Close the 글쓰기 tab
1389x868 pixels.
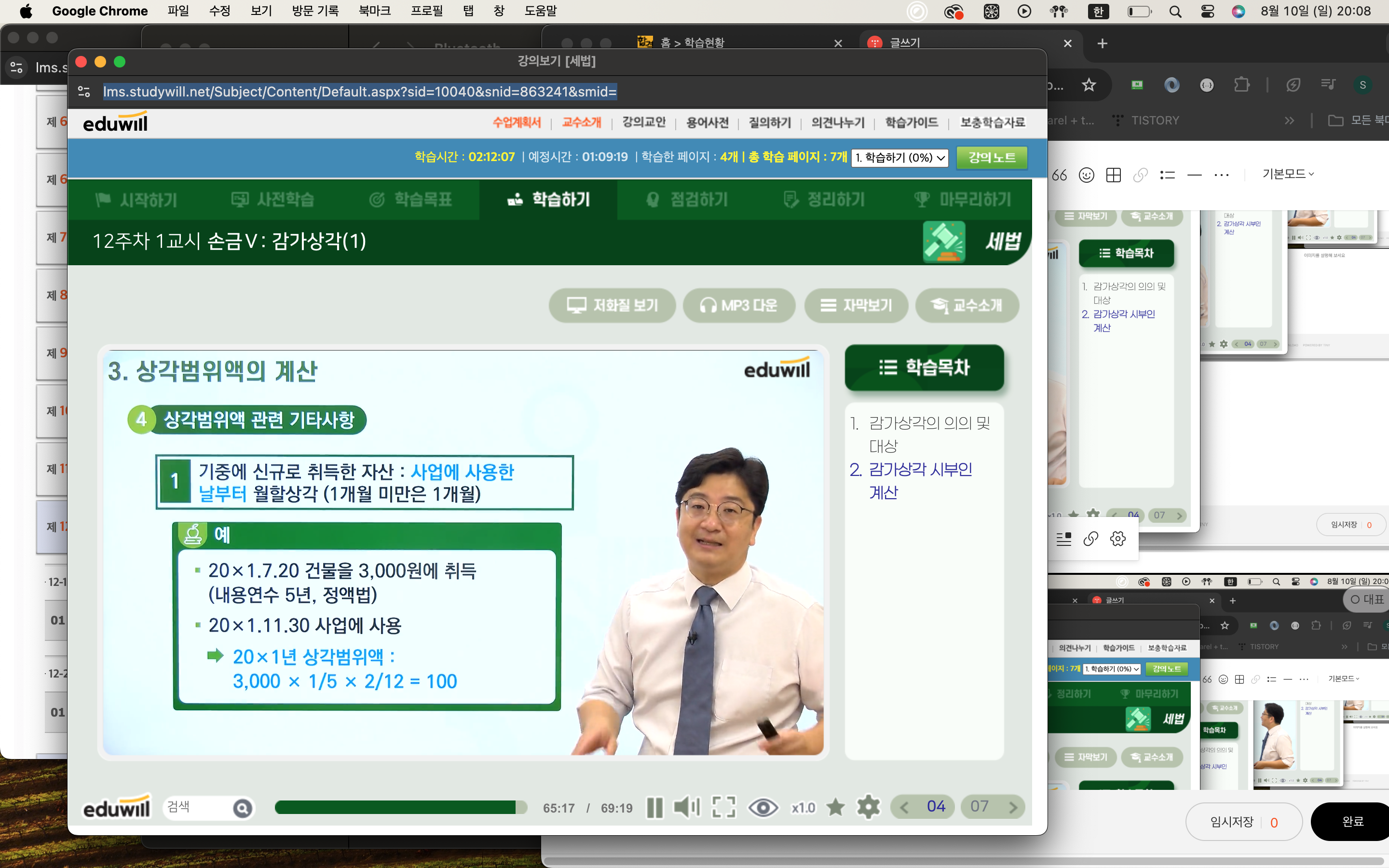pos(1068,43)
